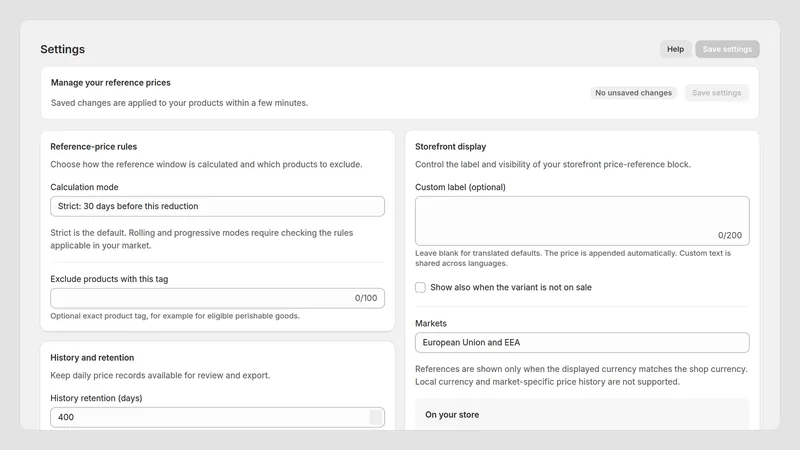Adjust the History retention stepper control
Image resolution: width=800 pixels, height=450 pixels.
376,417
